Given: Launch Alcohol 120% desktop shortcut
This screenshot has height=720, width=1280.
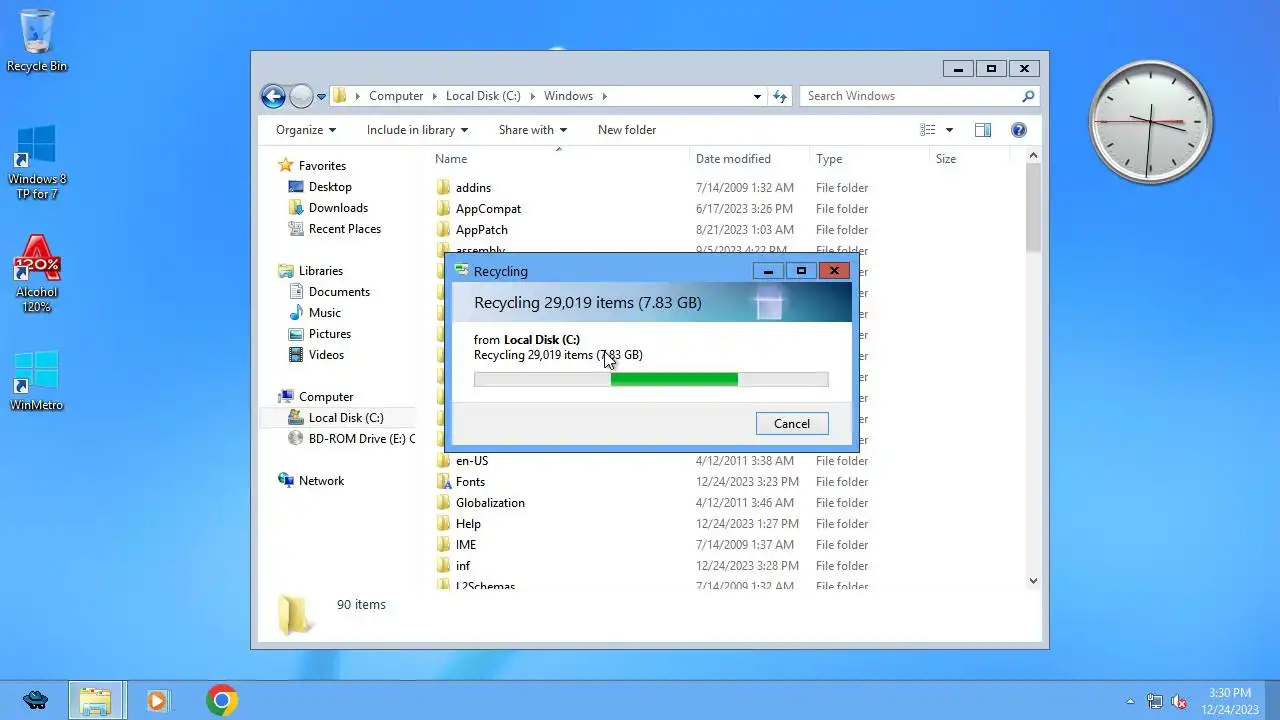Looking at the screenshot, I should 37,274.
